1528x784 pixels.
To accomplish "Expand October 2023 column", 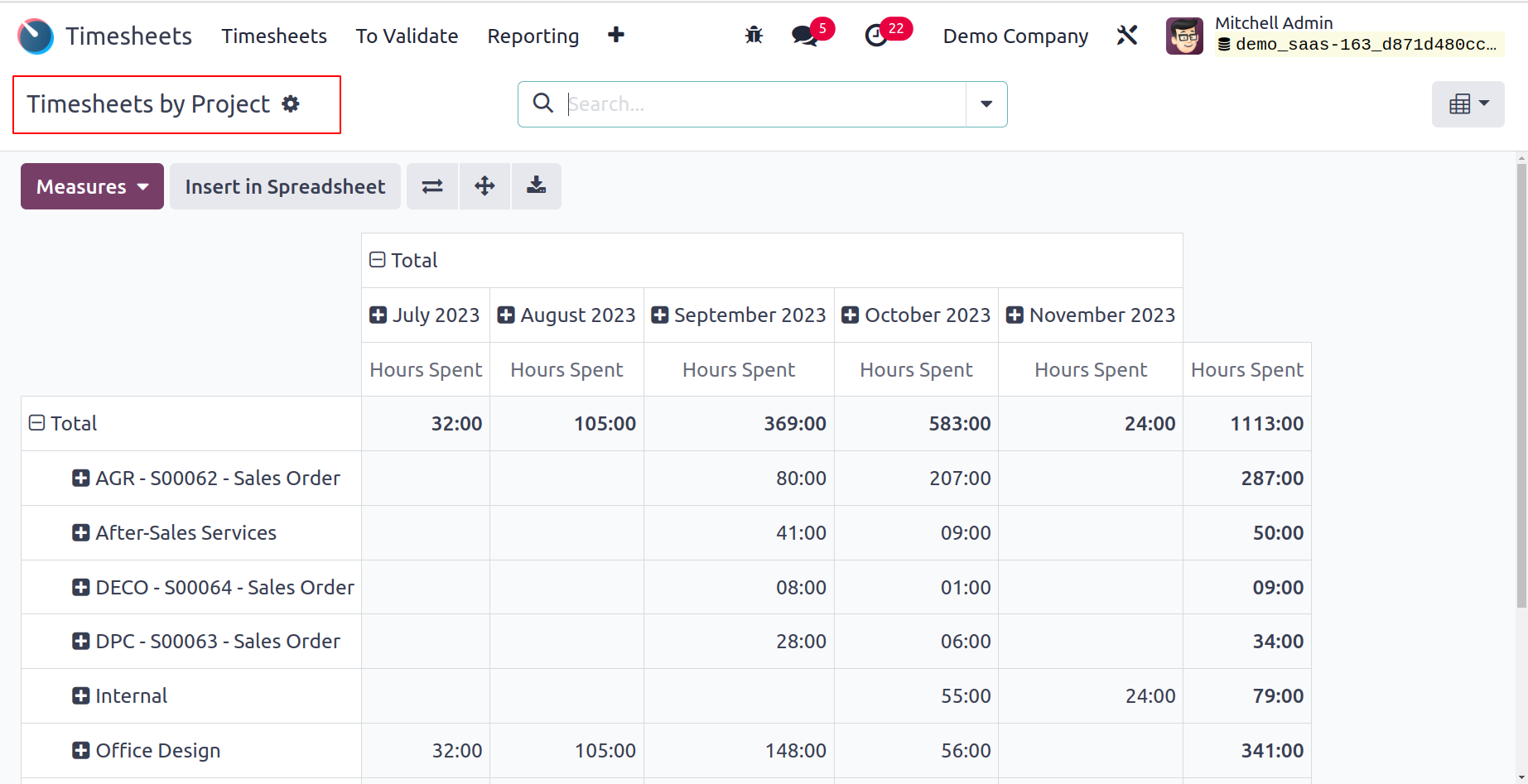I will 850,315.
